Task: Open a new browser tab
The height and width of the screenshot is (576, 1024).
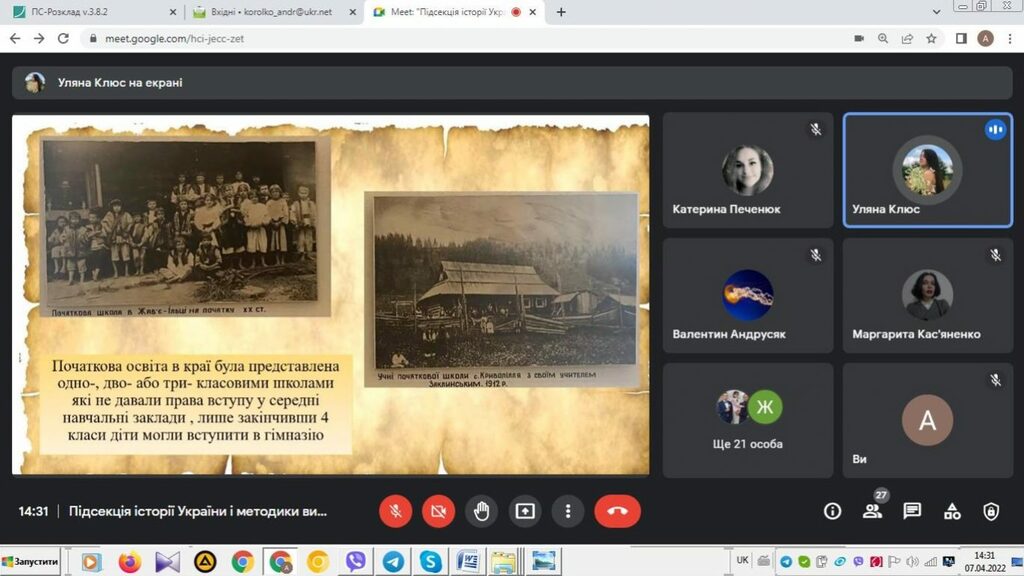Action: 561,12
